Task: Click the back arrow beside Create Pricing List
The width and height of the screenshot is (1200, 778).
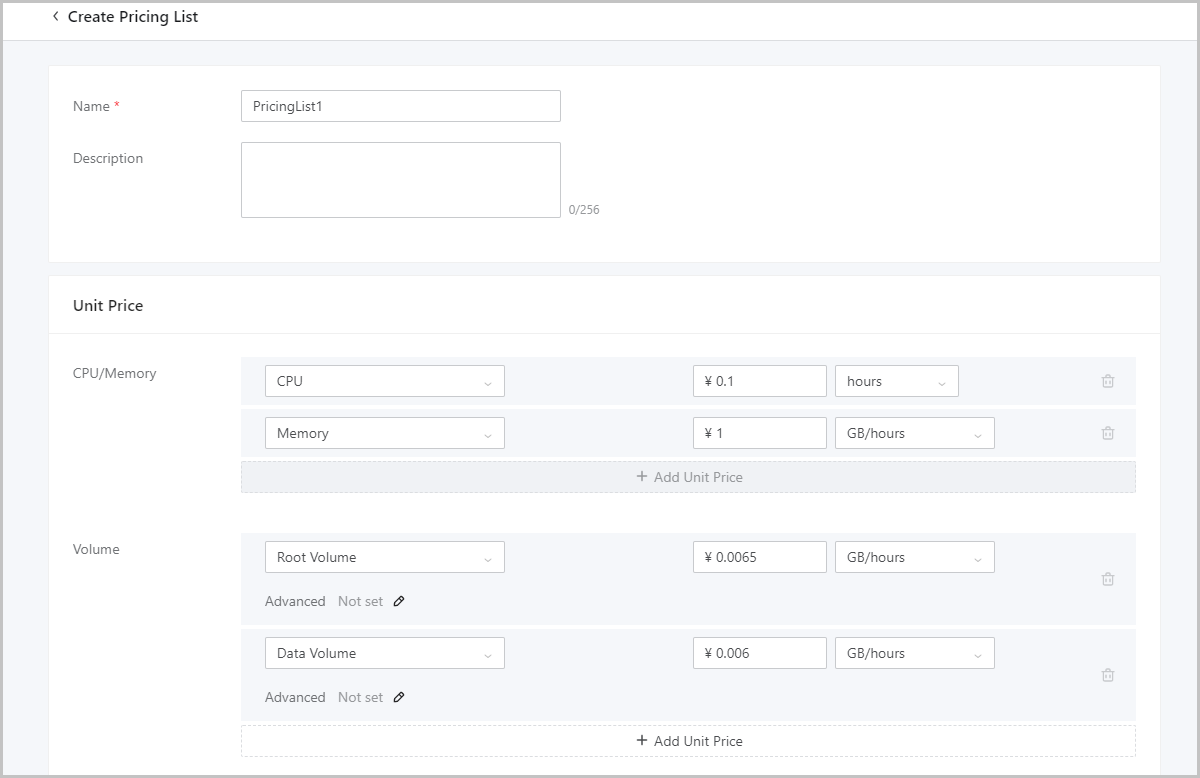Action: tap(56, 17)
